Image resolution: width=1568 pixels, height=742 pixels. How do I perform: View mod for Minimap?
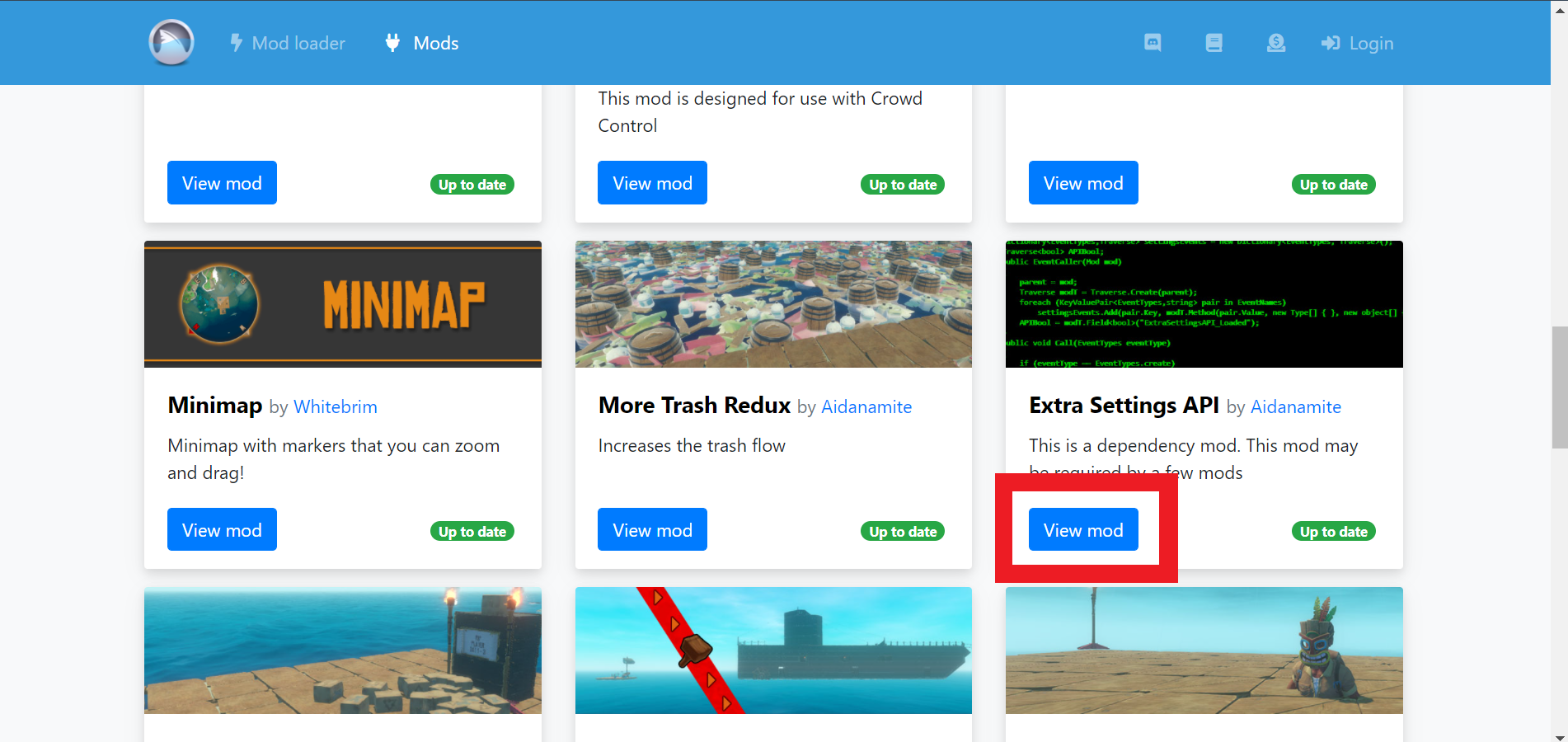pyautogui.click(x=222, y=529)
